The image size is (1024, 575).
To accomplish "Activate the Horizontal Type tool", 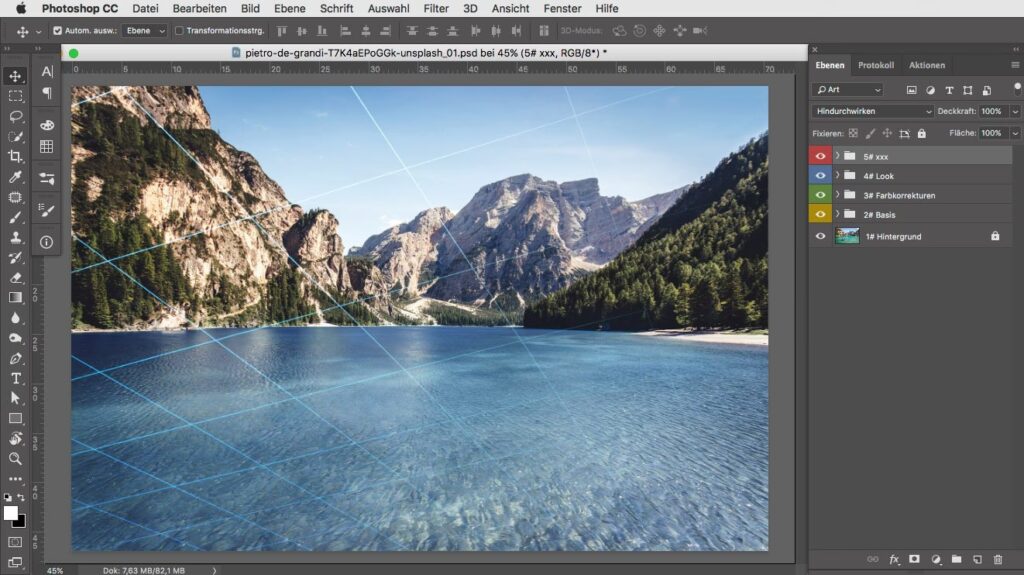I will [x=15, y=378].
